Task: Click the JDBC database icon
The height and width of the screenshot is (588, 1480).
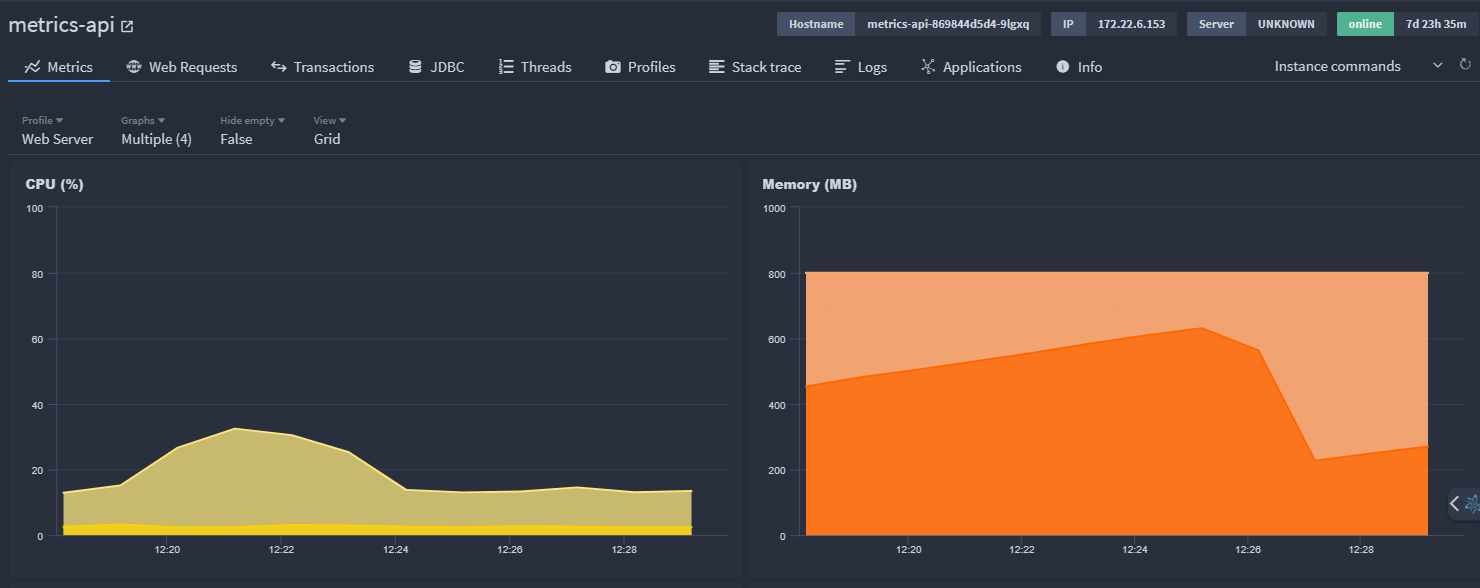Action: click(x=415, y=67)
